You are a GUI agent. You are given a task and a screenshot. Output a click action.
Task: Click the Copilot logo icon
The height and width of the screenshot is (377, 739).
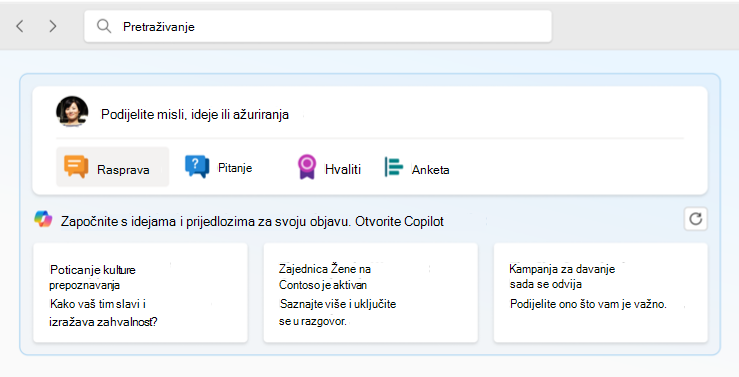[43, 219]
